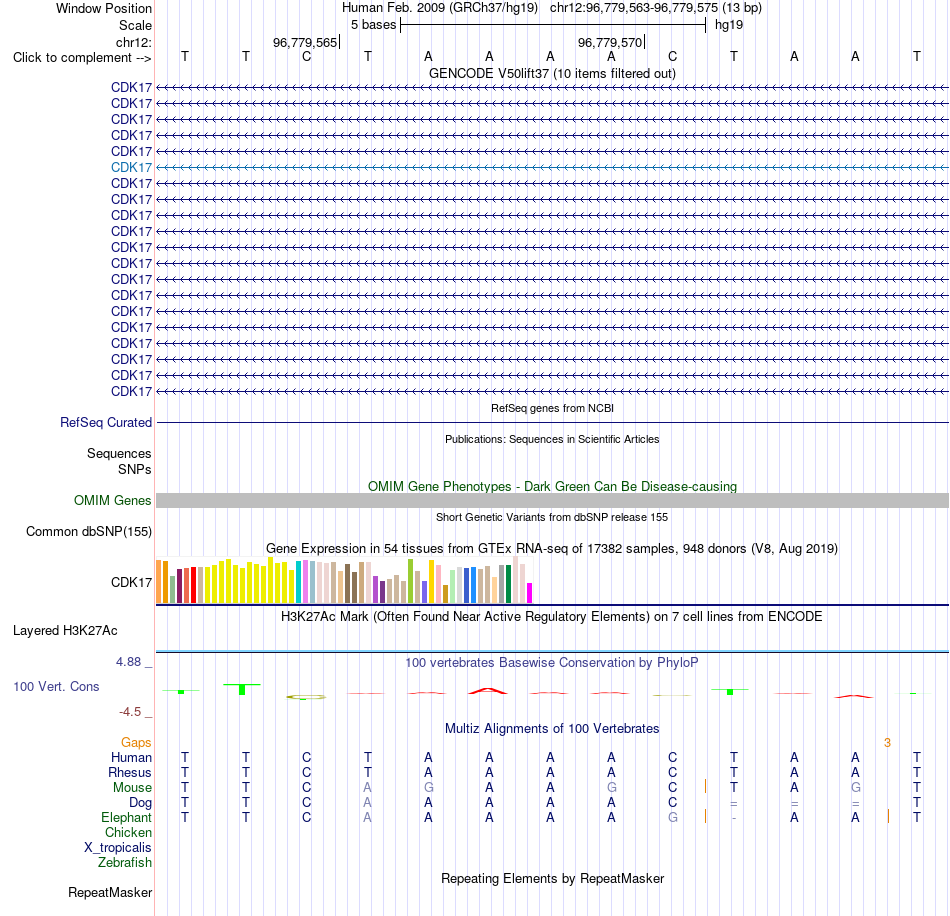Click the Sequences track label
This screenshot has height=916, width=950.
click(x=119, y=453)
